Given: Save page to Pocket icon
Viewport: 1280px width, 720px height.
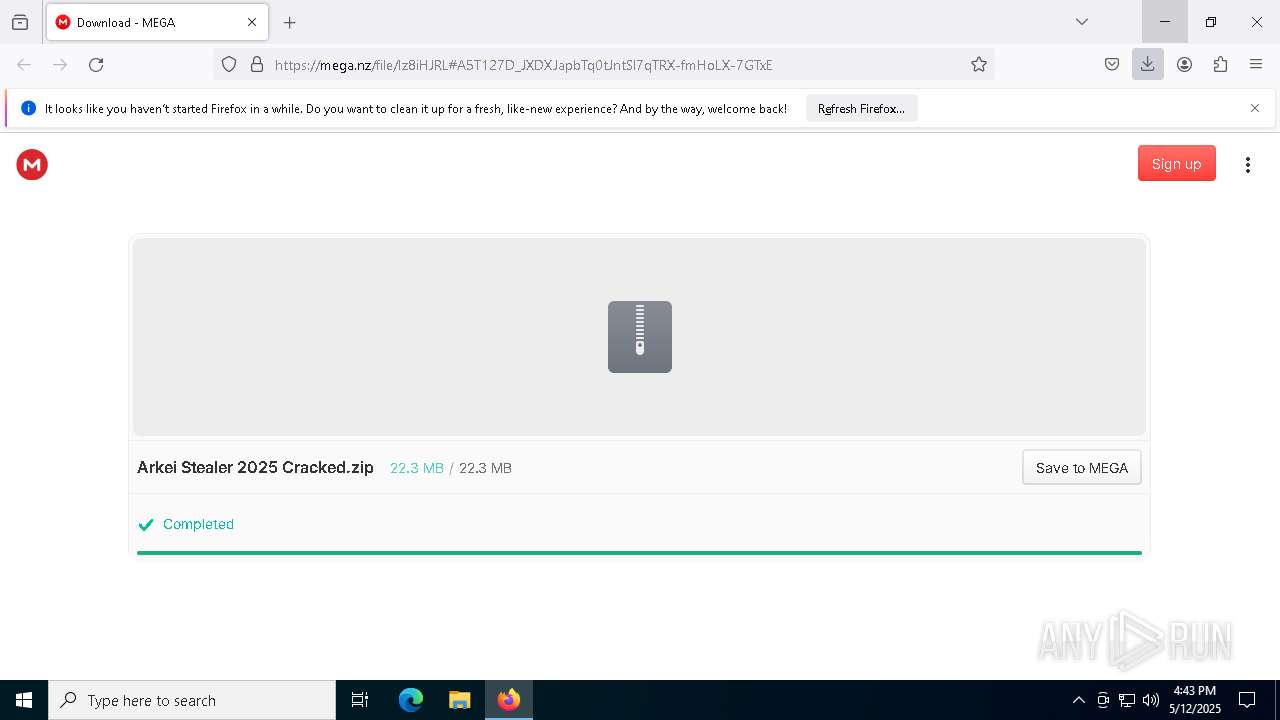Looking at the screenshot, I should [1111, 64].
